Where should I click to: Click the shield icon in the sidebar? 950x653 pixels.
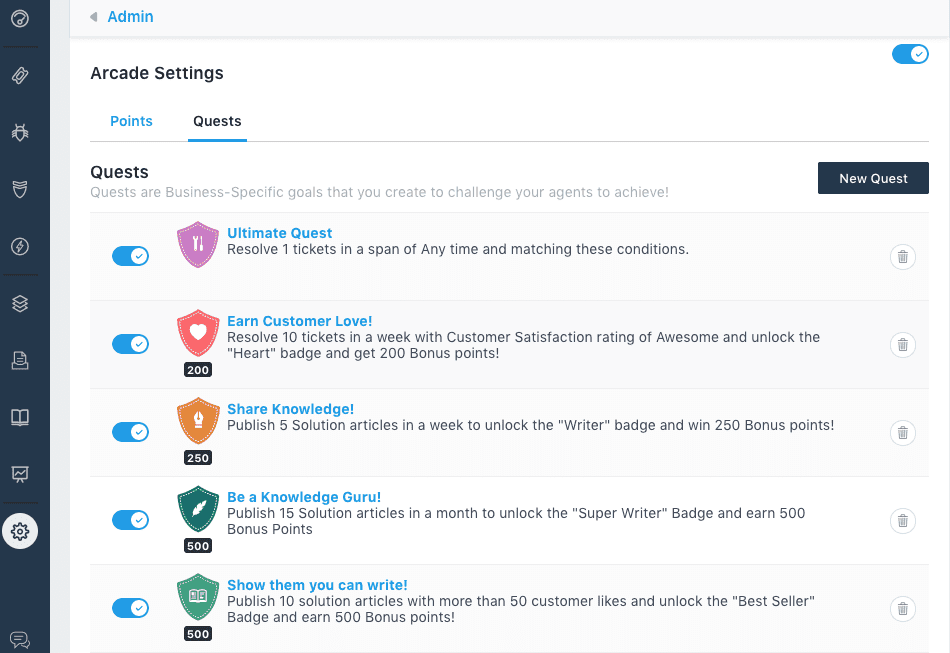point(21,188)
